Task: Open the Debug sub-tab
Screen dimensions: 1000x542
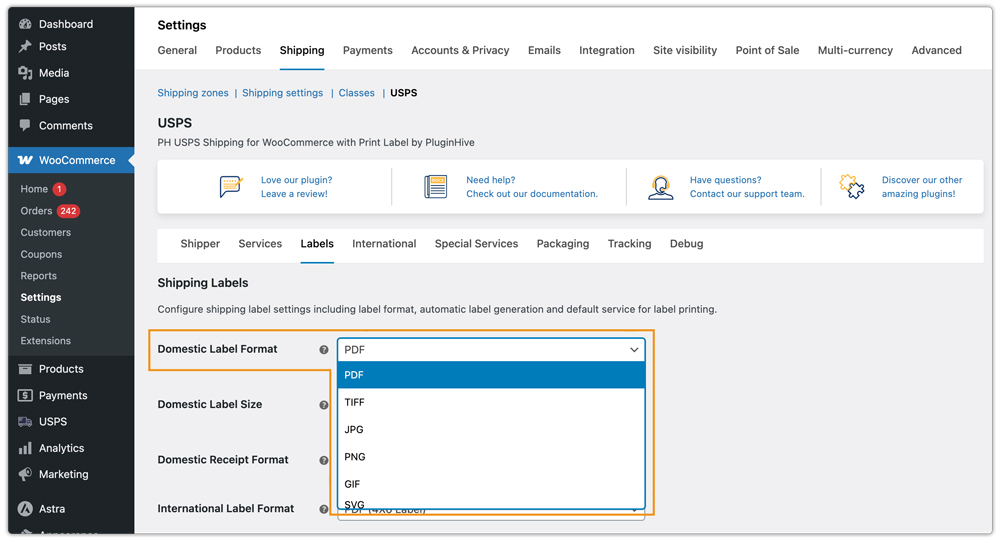Action: point(686,244)
